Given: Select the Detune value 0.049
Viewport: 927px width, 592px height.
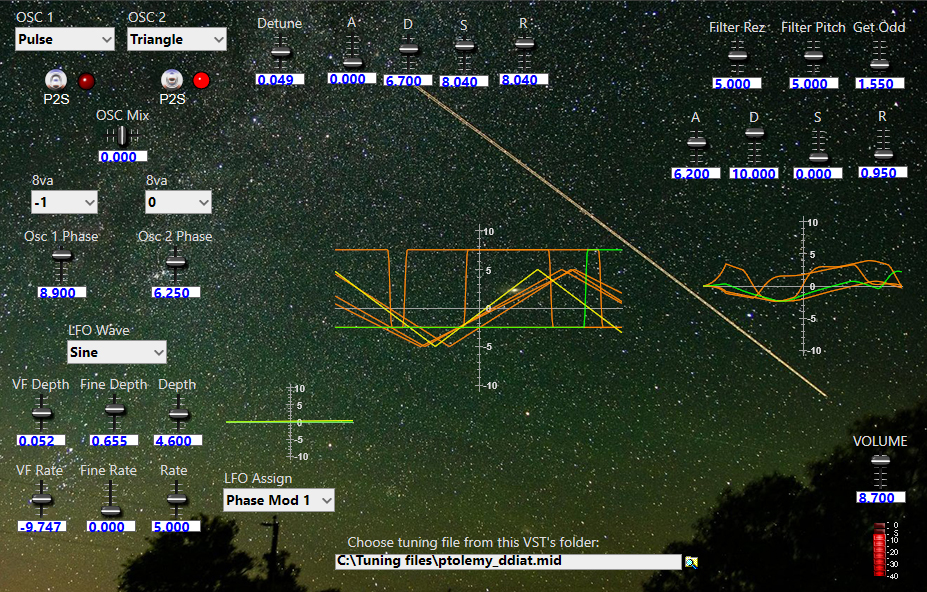Looking at the screenshot, I should (x=280, y=79).
